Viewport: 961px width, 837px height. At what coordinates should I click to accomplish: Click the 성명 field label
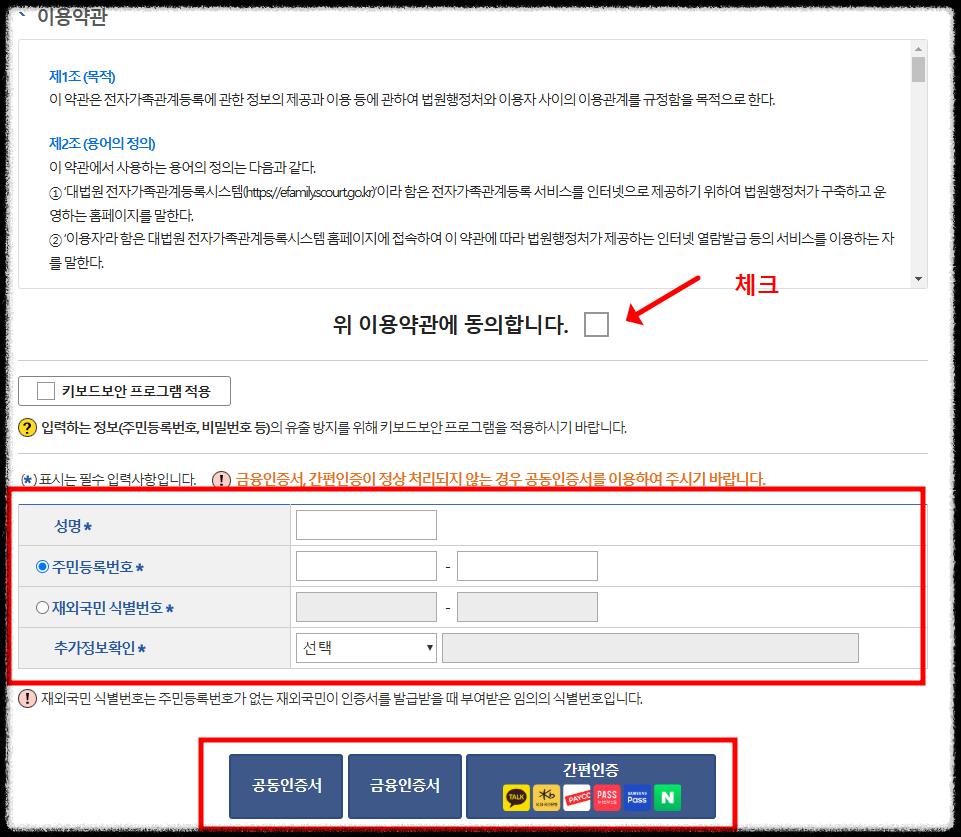pos(68,526)
